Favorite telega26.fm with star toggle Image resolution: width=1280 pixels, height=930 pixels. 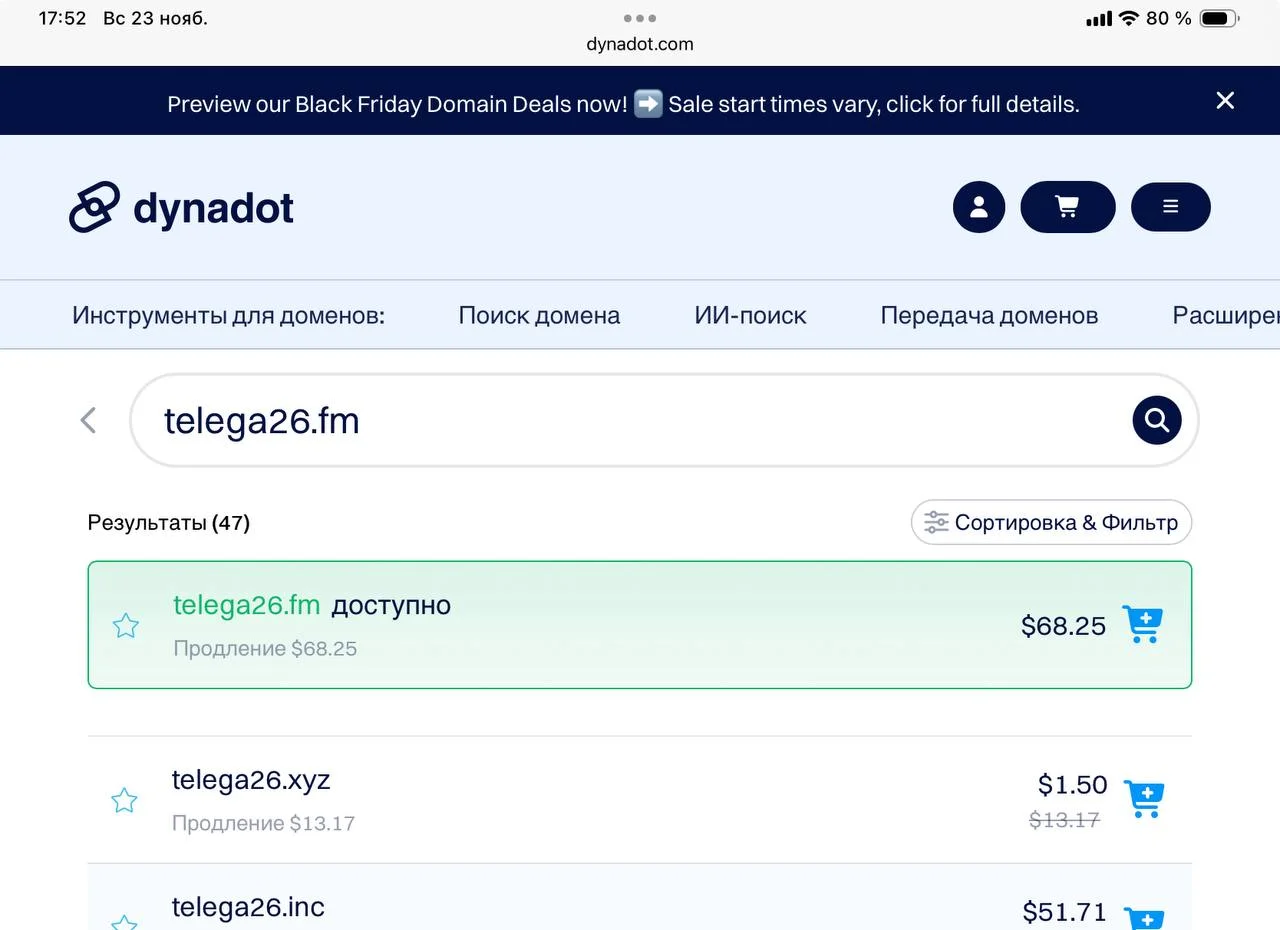tap(125, 626)
